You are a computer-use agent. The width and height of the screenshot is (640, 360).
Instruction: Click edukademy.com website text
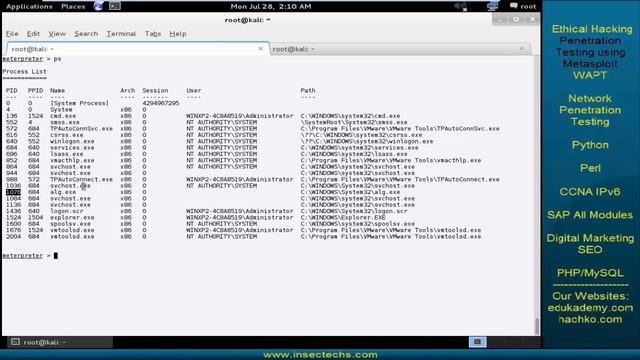(590, 308)
